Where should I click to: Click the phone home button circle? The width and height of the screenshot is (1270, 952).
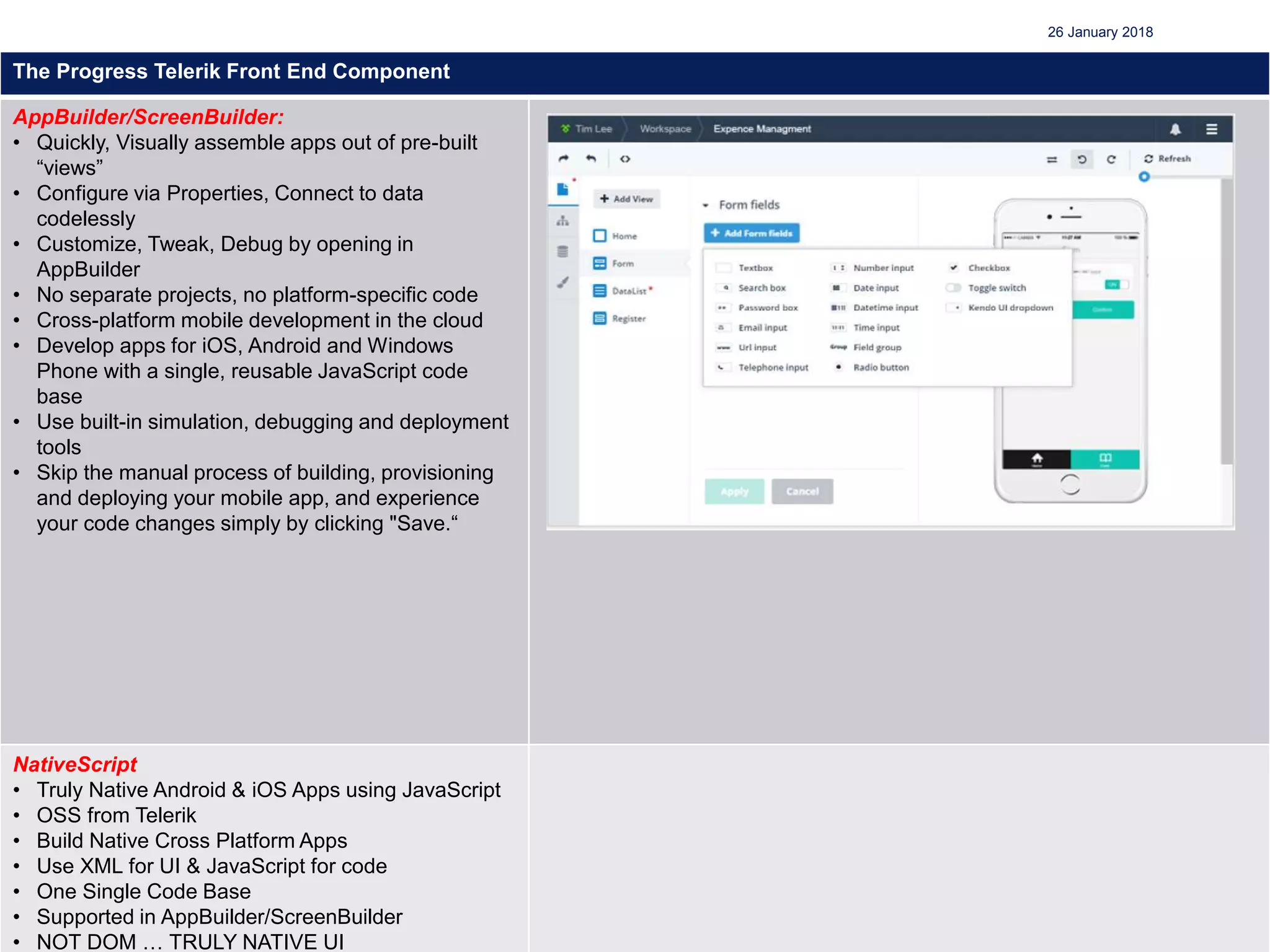[x=1070, y=484]
